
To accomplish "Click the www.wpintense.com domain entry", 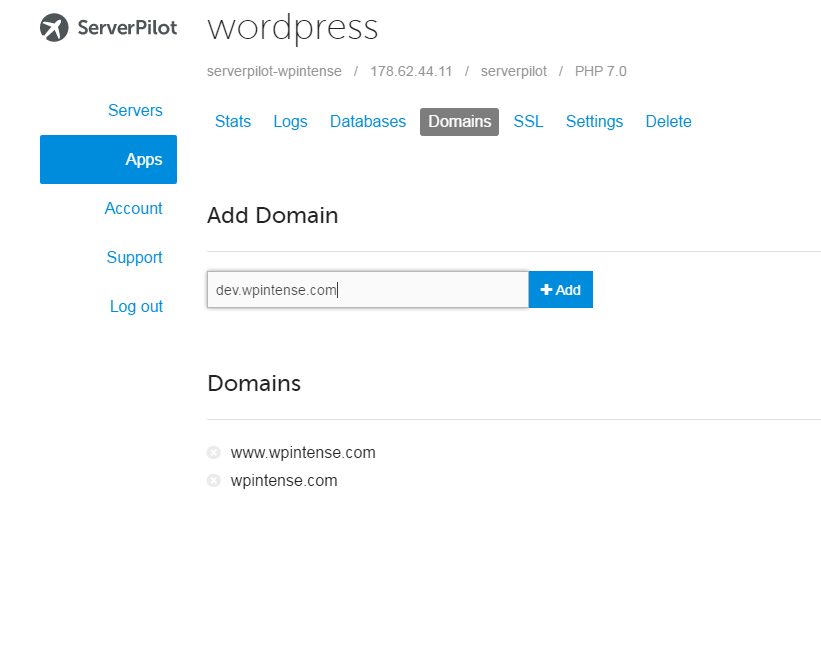I will pos(303,452).
